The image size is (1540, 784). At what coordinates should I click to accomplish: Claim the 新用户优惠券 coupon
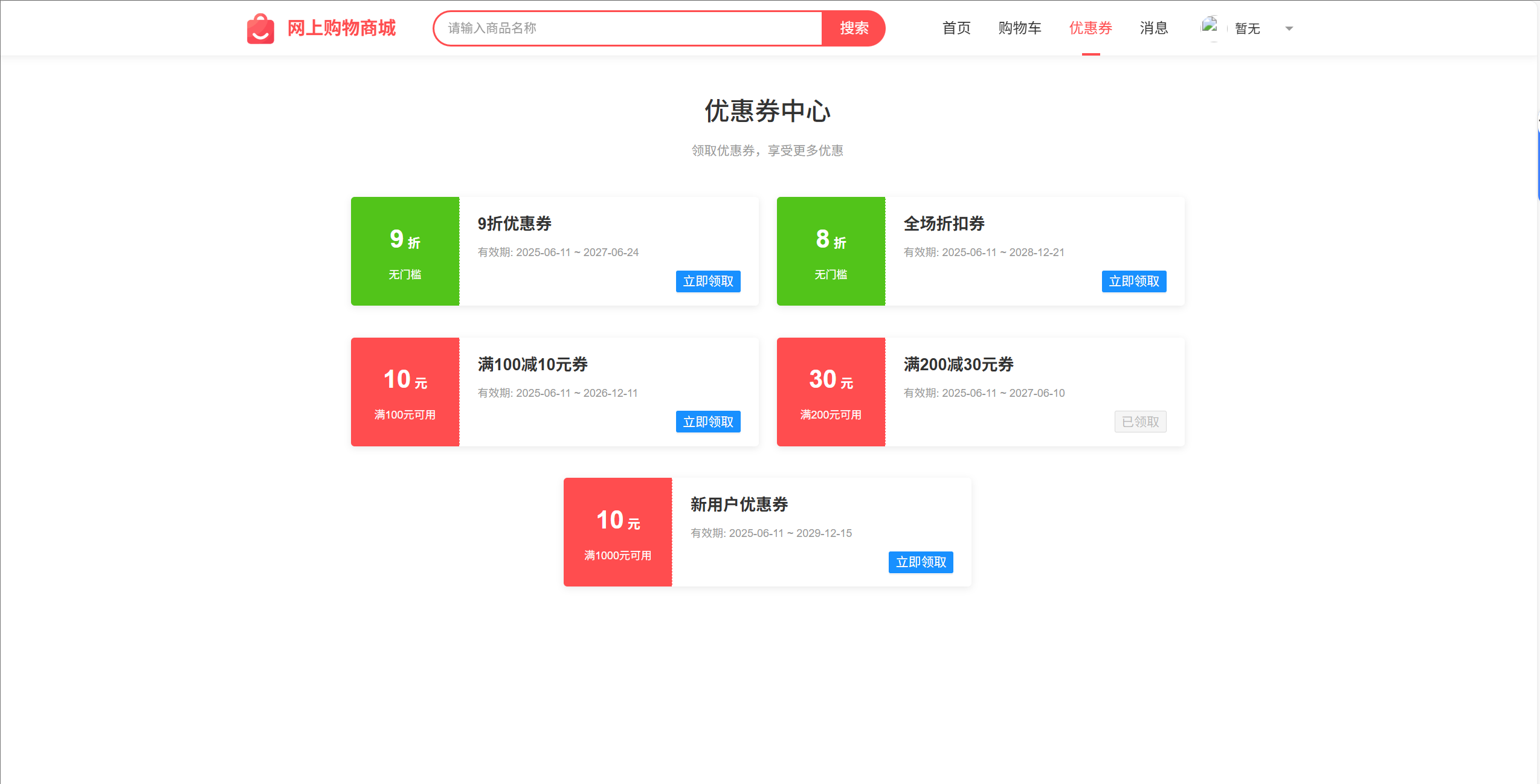click(x=920, y=562)
